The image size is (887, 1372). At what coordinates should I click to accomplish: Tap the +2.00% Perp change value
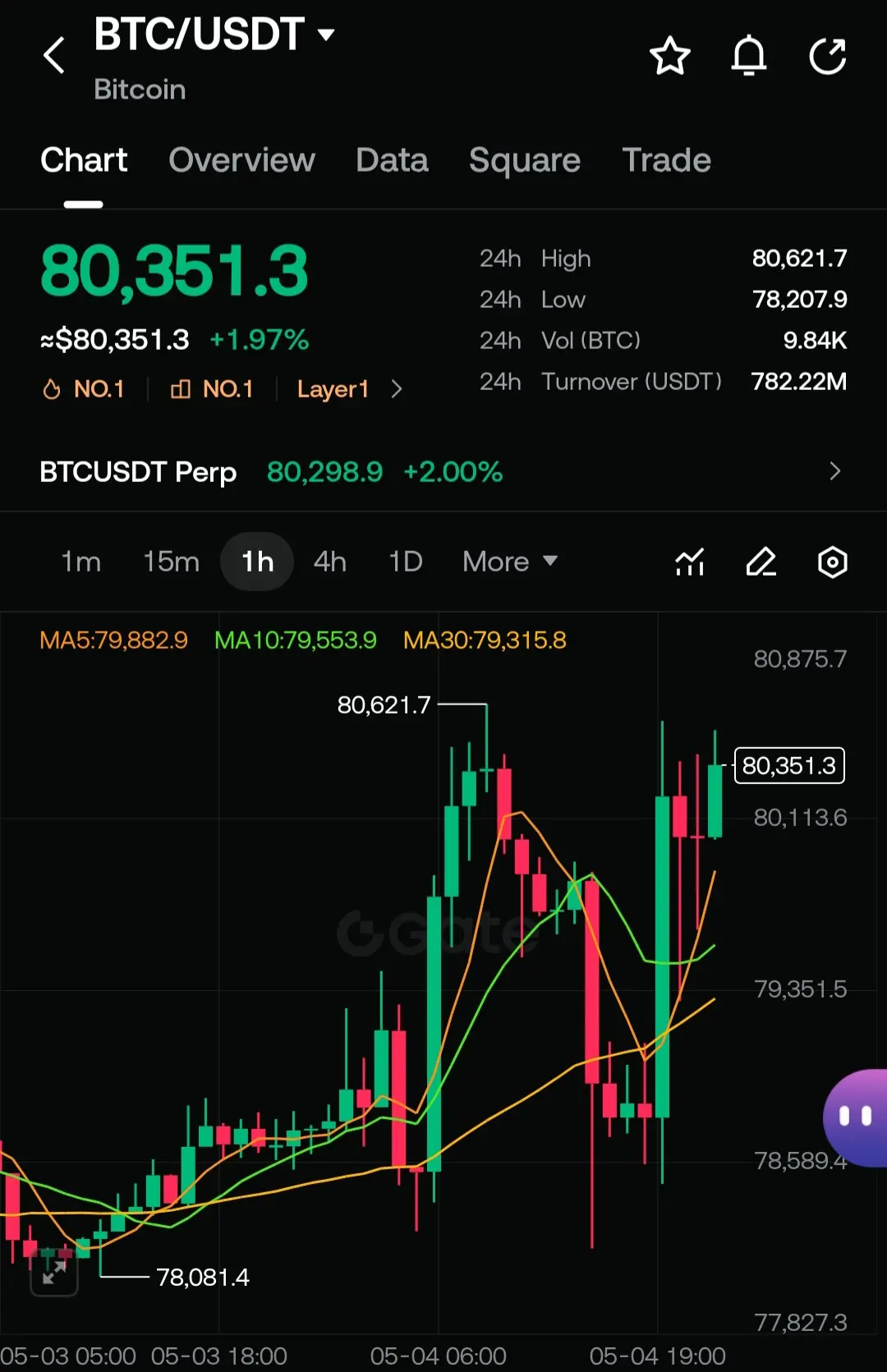[453, 472]
